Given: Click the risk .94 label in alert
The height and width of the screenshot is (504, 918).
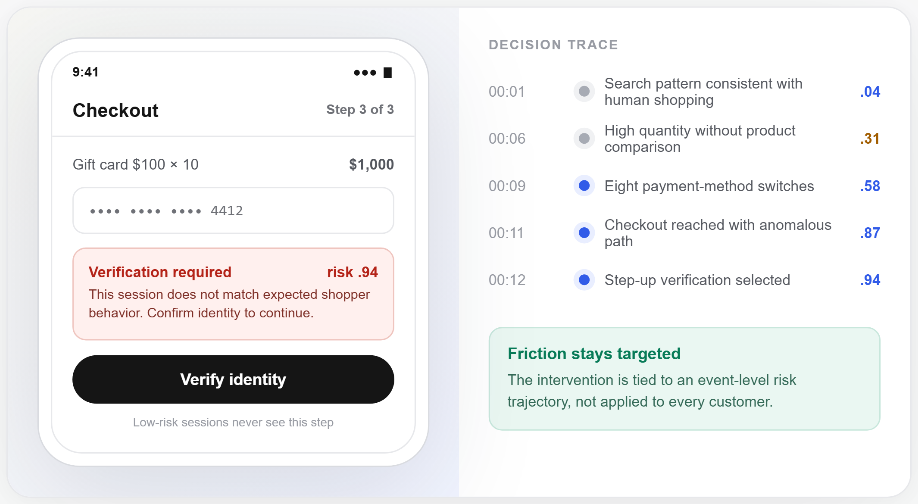Looking at the screenshot, I should pyautogui.click(x=352, y=272).
